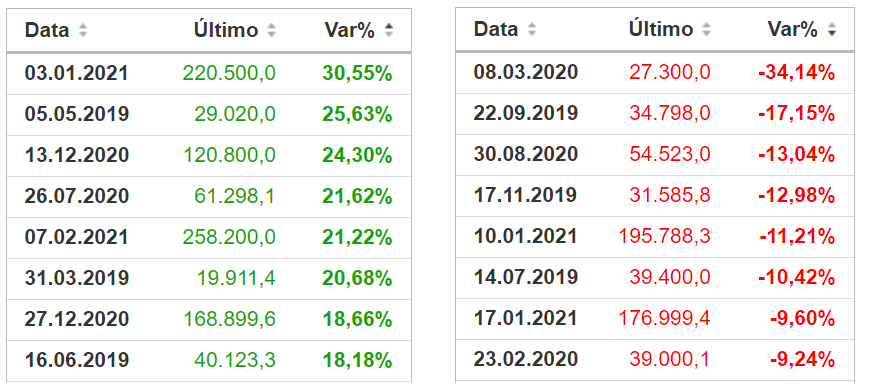Click the 30,55% gain value
This screenshot has width=869, height=392.
click(x=357, y=73)
